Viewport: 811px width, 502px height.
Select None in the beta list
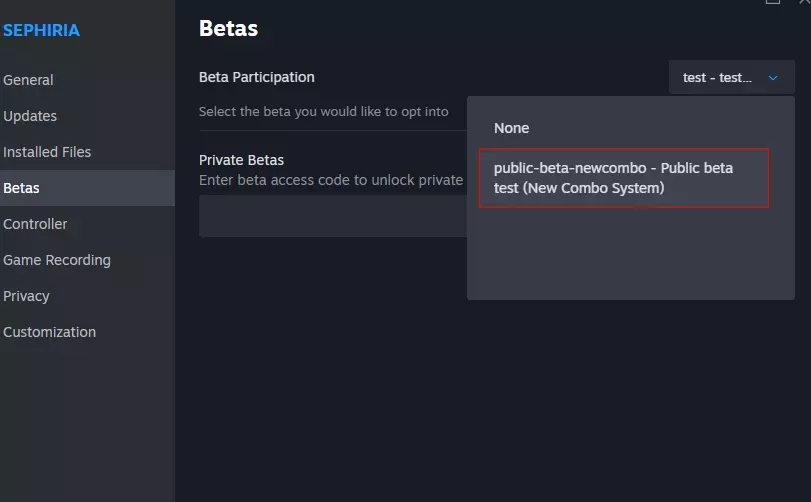[x=512, y=128]
